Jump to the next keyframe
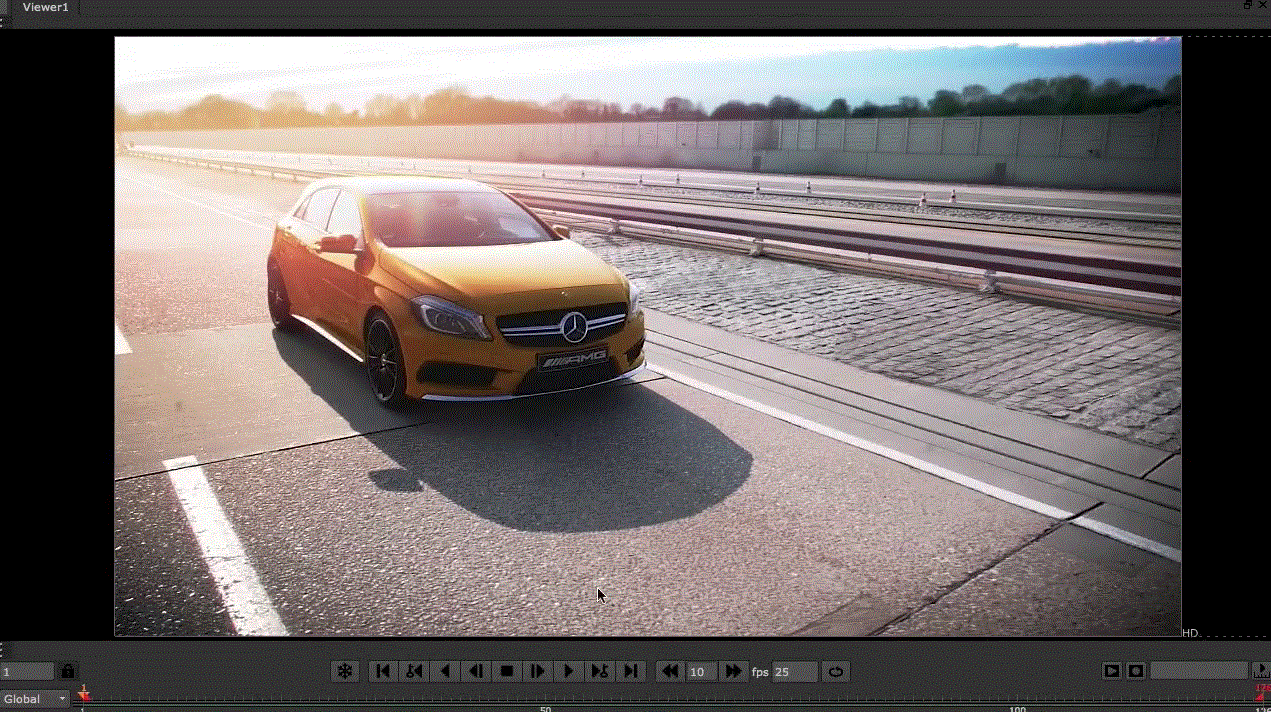 (x=600, y=671)
